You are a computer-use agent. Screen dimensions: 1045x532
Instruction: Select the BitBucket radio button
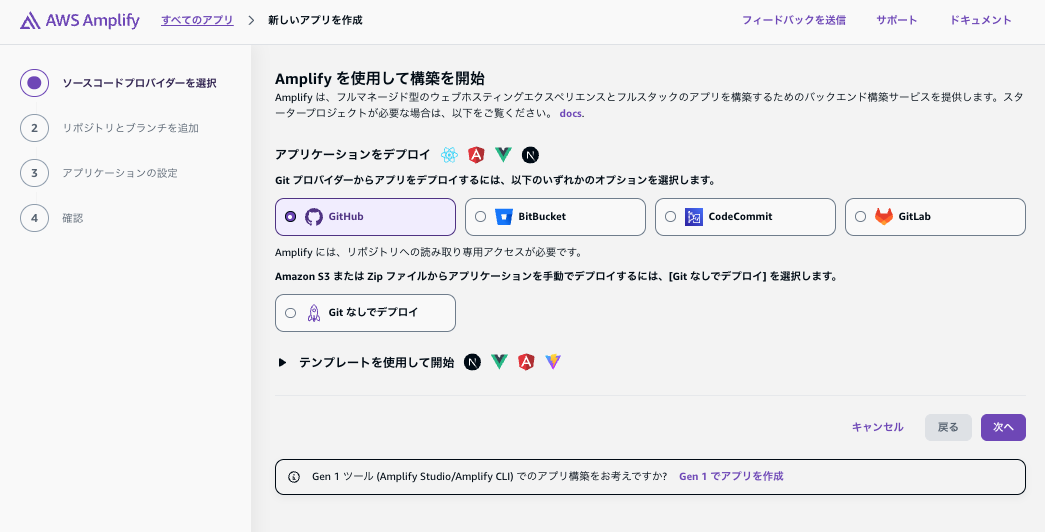point(481,217)
